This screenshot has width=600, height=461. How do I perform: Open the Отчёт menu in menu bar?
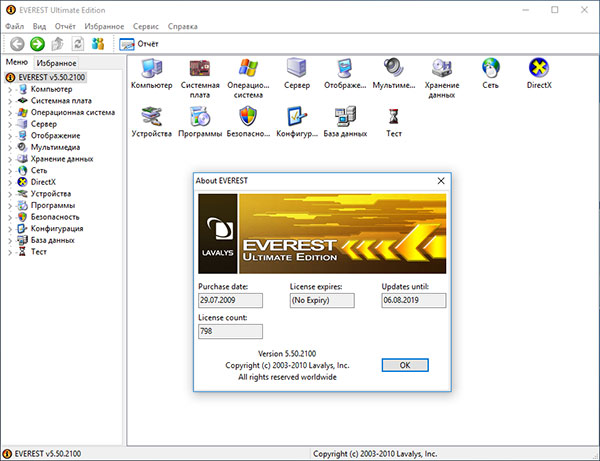pyautogui.click(x=65, y=26)
